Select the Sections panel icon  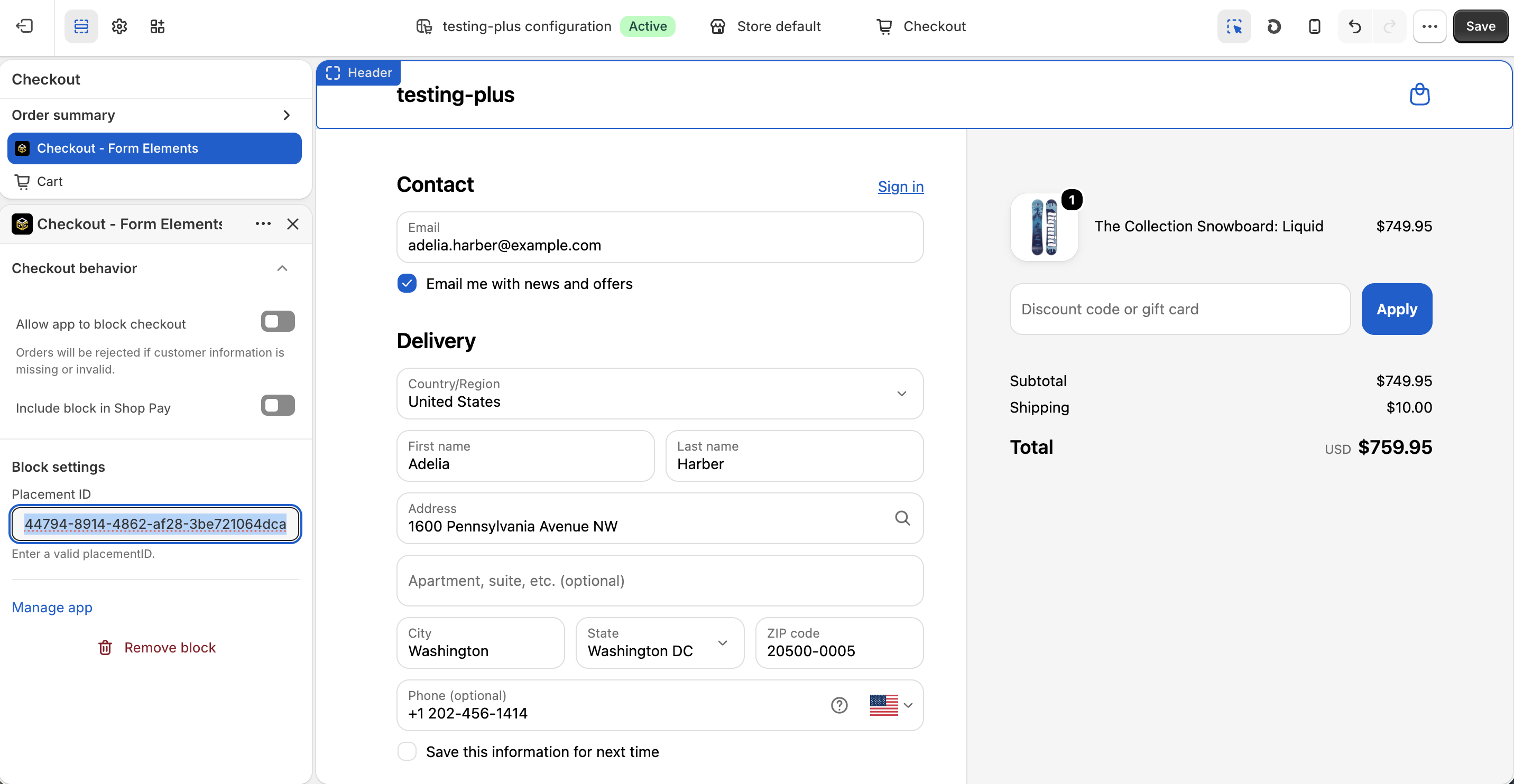tap(81, 26)
